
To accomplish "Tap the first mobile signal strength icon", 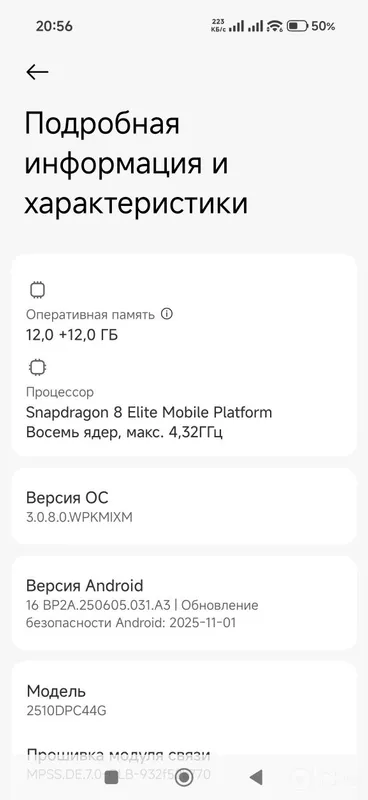I will click(236, 26).
